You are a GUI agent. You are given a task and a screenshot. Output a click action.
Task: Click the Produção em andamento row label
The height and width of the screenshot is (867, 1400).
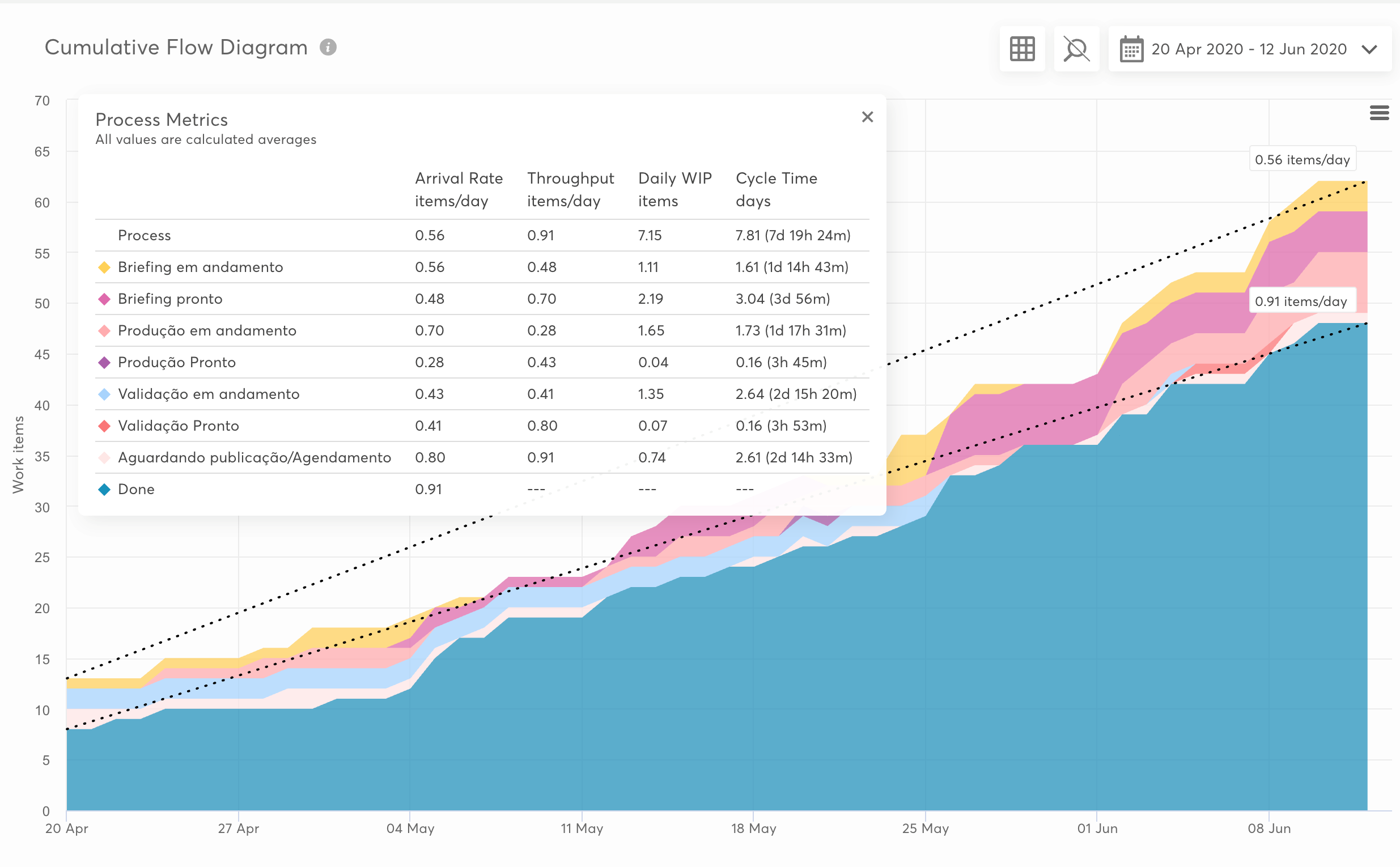(x=206, y=331)
